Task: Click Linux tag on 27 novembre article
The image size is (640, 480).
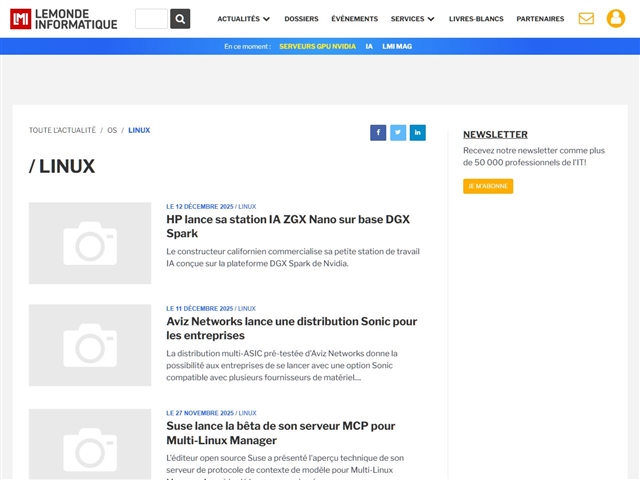Action: 248,413
